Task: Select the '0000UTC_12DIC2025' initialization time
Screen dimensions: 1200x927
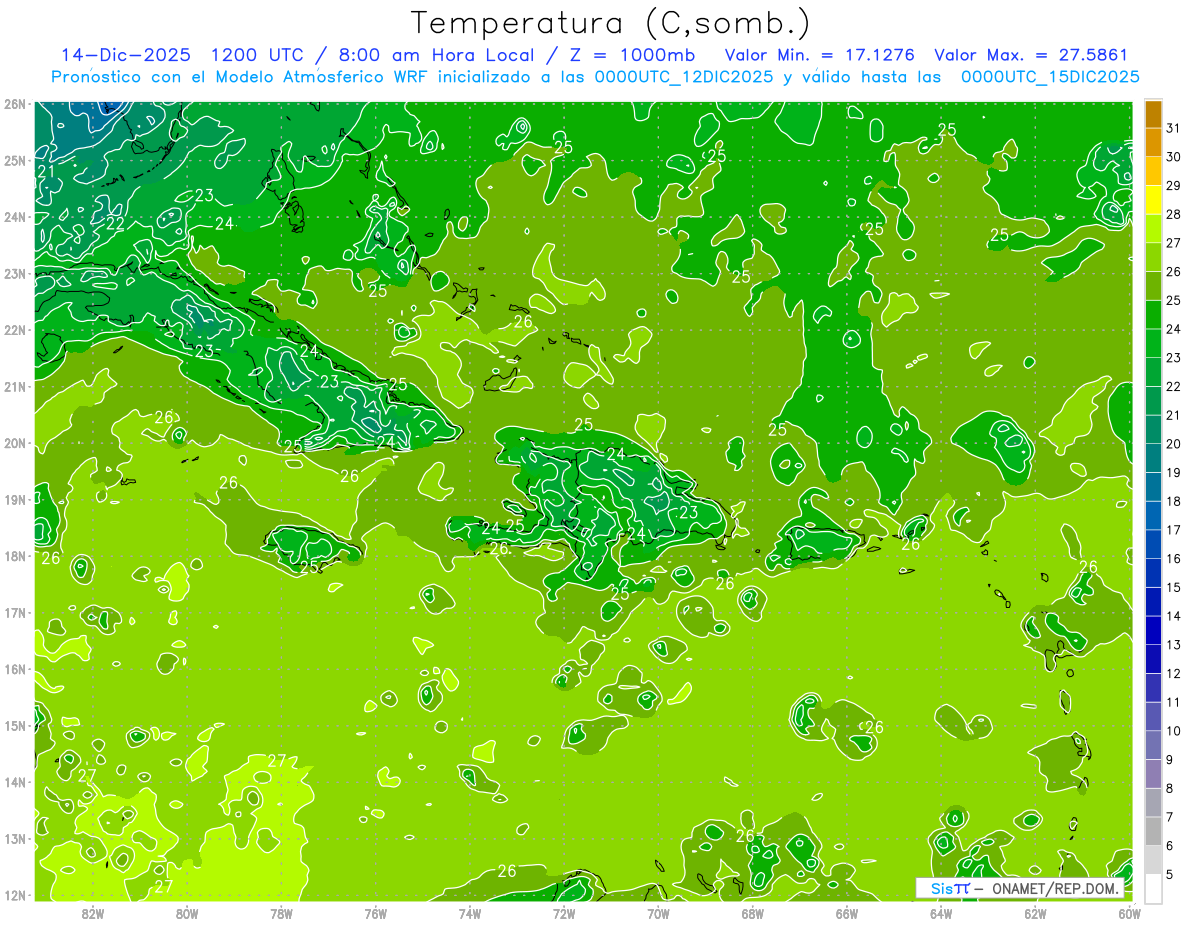Action: click(684, 77)
